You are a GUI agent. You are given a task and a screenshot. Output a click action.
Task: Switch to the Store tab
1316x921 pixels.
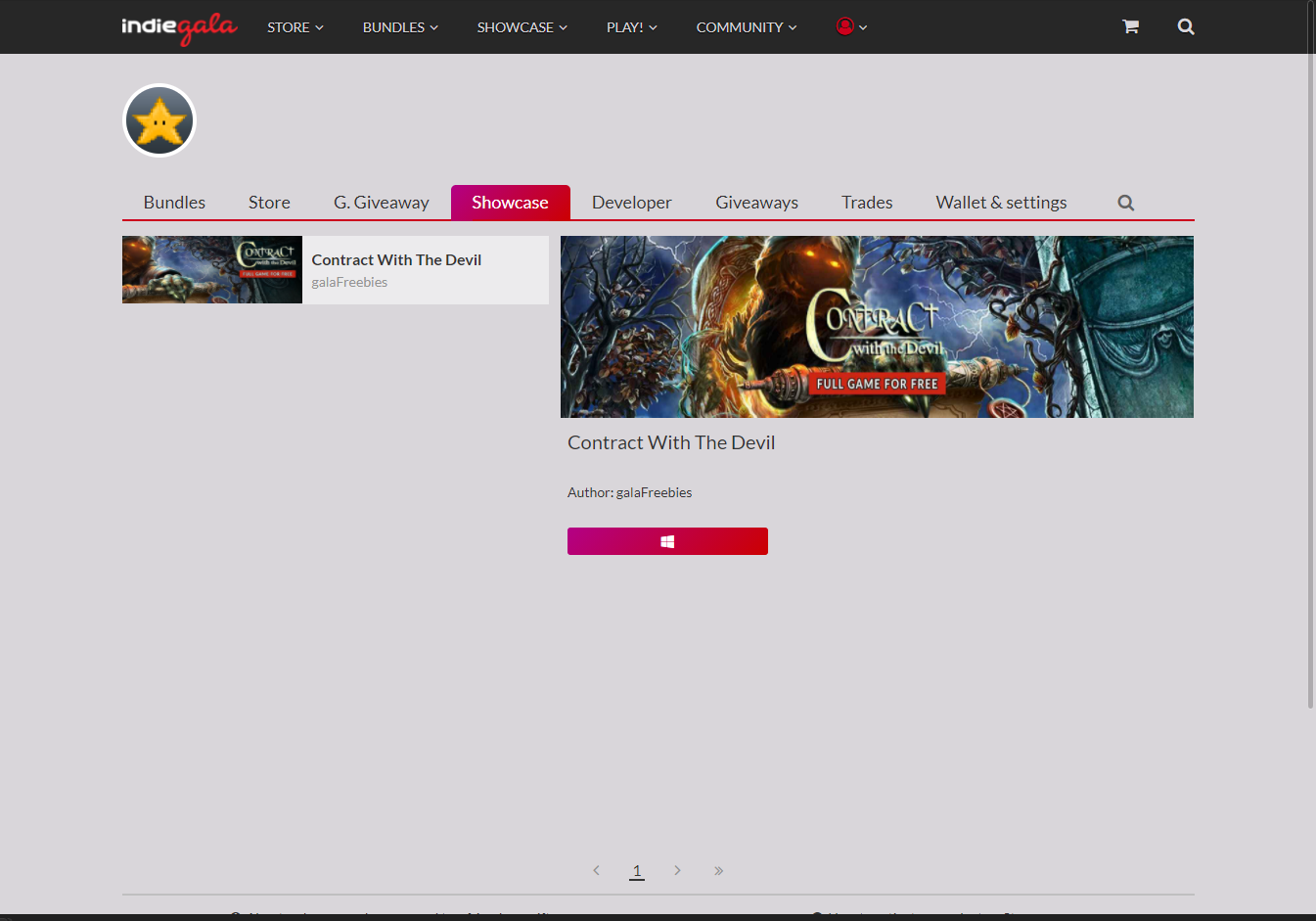pyautogui.click(x=269, y=203)
